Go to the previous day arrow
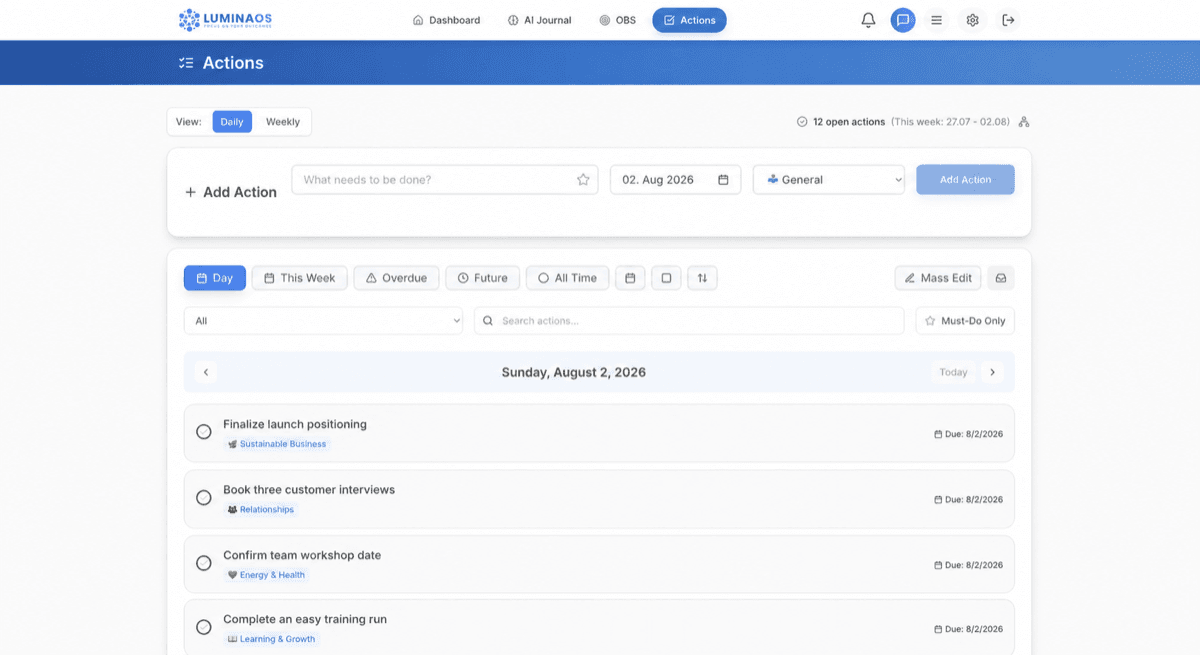The height and width of the screenshot is (655, 1200). (x=206, y=372)
